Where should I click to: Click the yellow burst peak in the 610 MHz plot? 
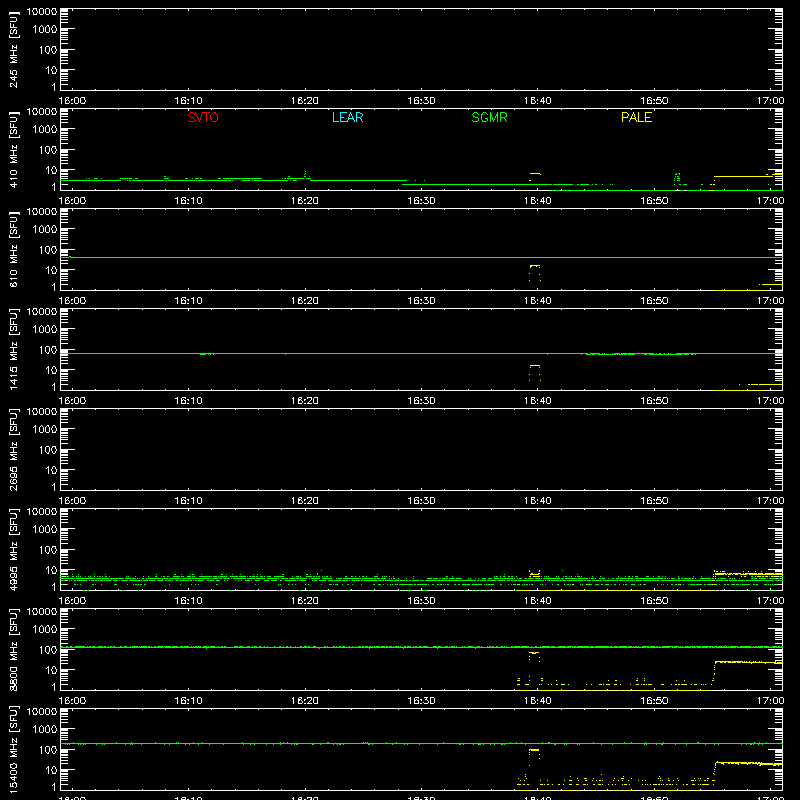(x=535, y=266)
